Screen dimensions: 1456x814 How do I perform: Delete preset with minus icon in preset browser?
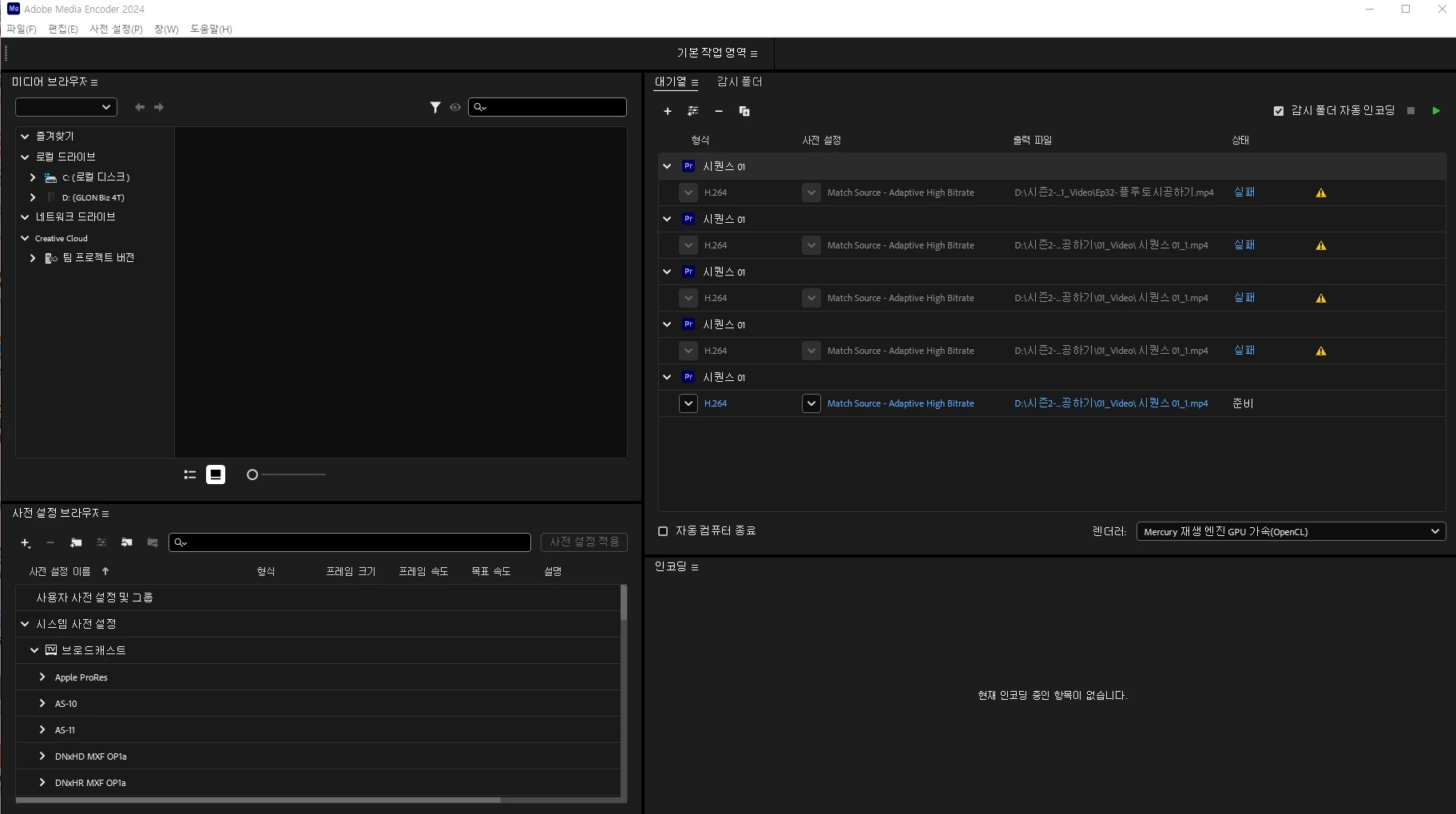pos(50,543)
